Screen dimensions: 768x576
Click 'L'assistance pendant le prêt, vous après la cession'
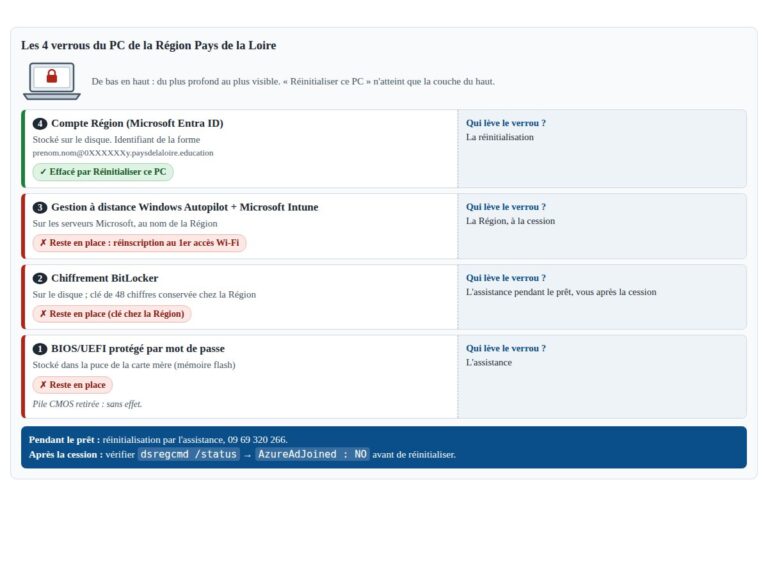(561, 292)
